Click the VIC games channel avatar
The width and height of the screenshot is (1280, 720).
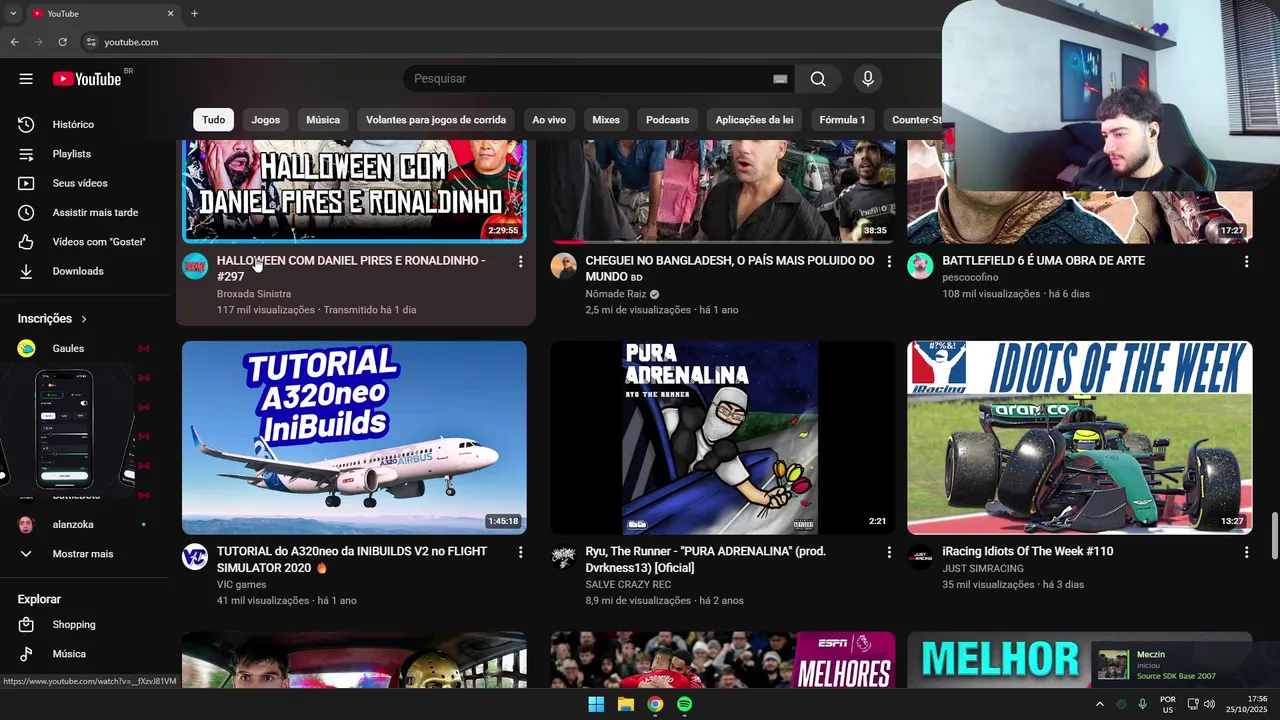[195, 557]
